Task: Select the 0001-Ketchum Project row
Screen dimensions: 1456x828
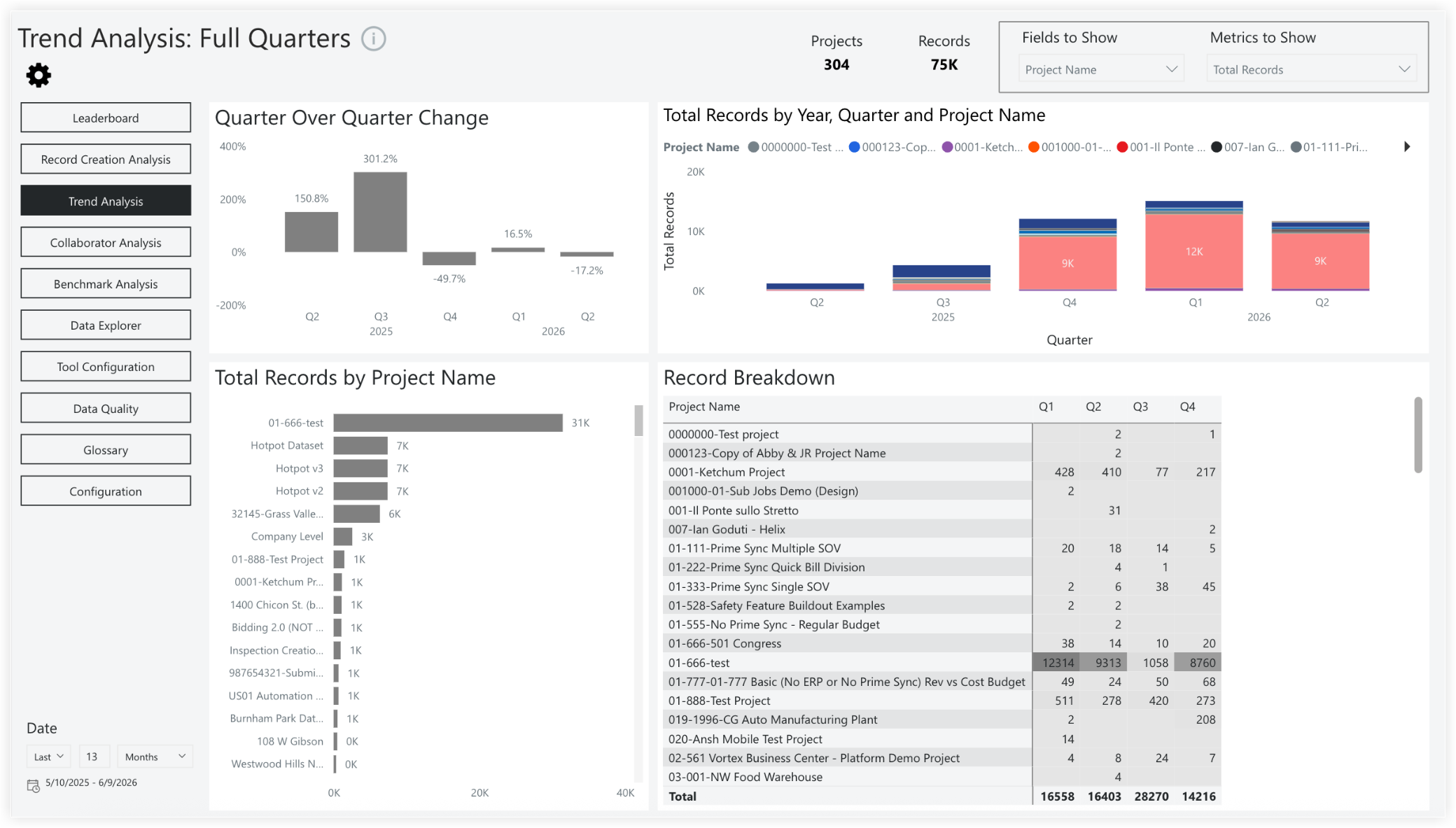Action: click(x=941, y=472)
